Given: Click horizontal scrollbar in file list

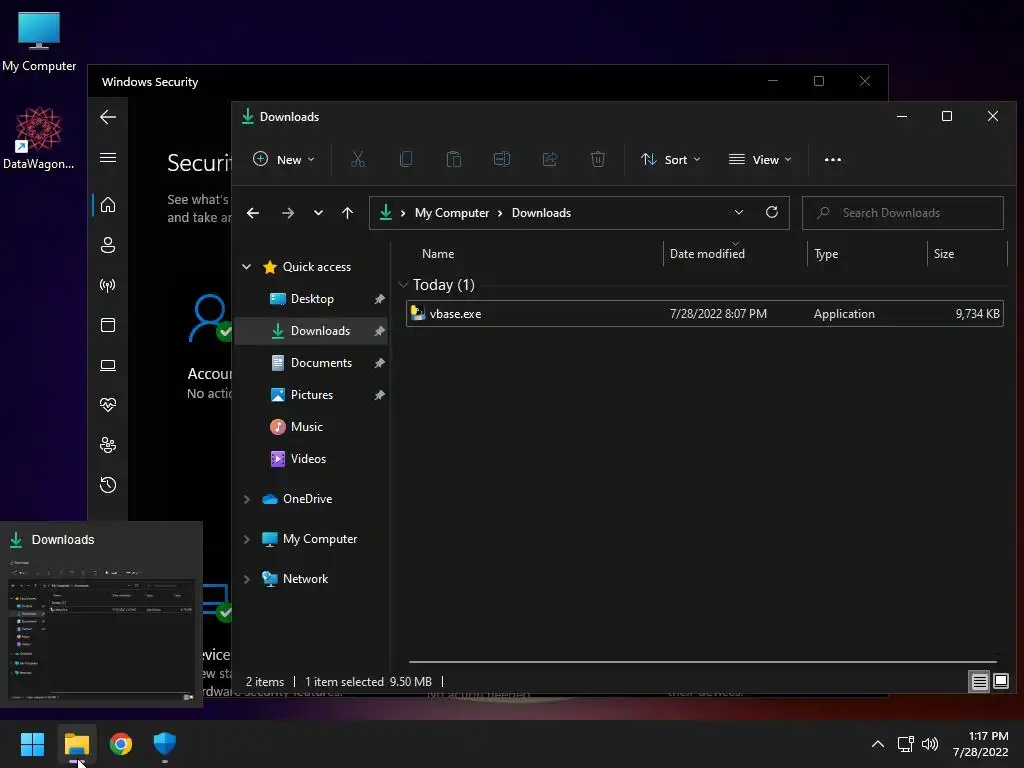Looking at the screenshot, I should (703, 662).
